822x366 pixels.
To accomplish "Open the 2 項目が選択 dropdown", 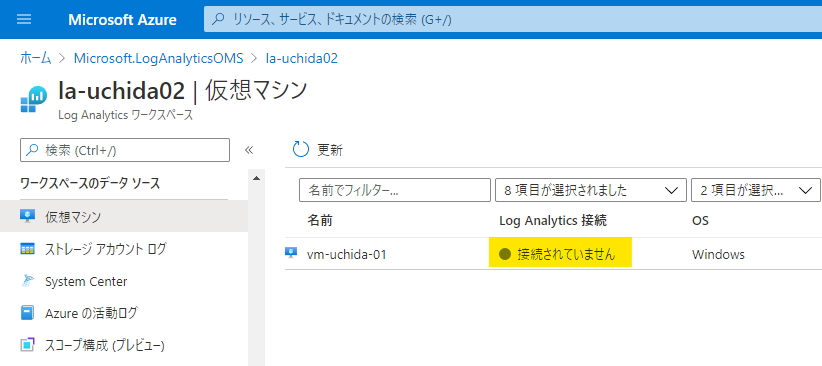I will tap(755, 190).
